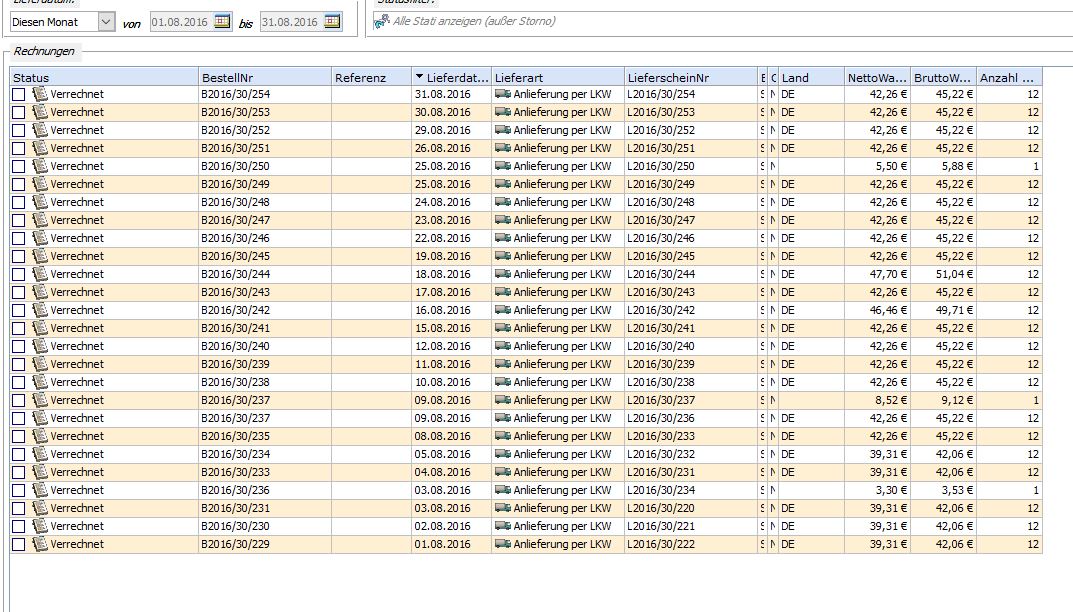Click the Anzahl column header
The width and height of the screenshot is (1073, 612).
point(1008,77)
